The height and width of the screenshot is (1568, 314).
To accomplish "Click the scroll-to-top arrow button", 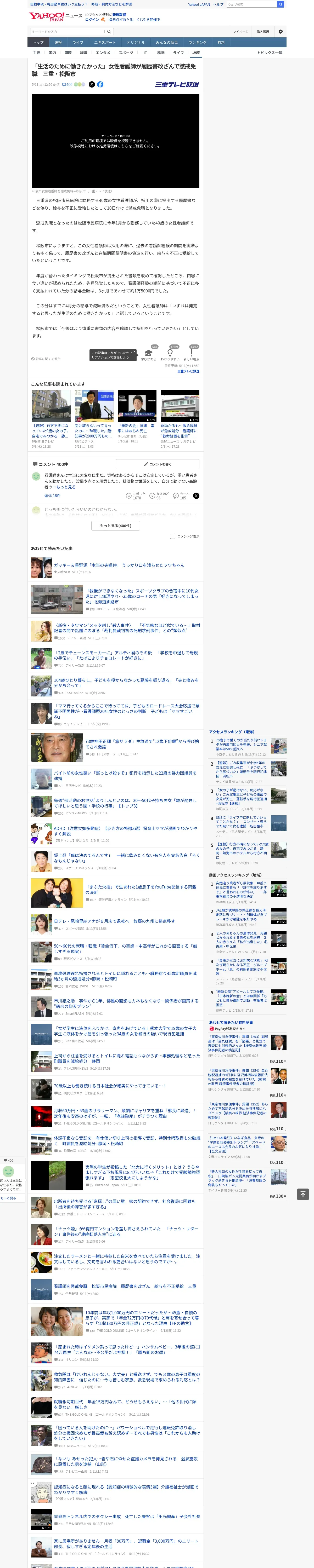I will [302, 1194].
